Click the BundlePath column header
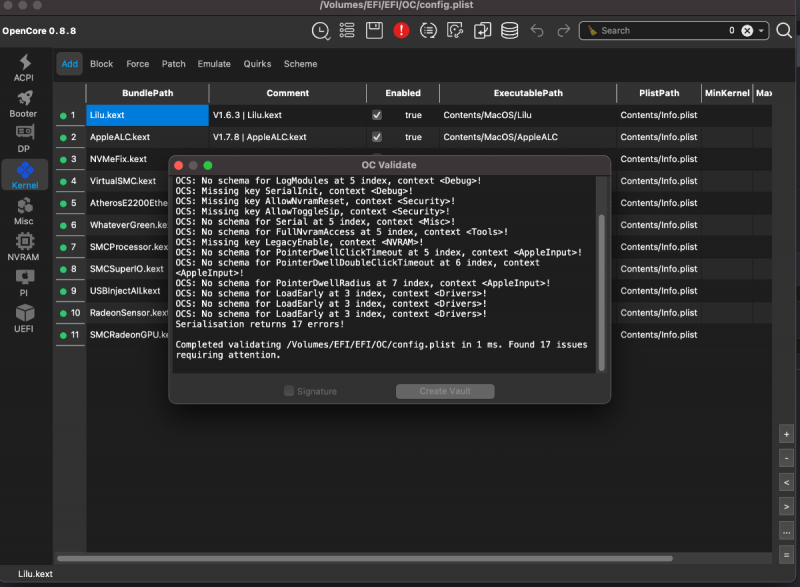 [147, 93]
